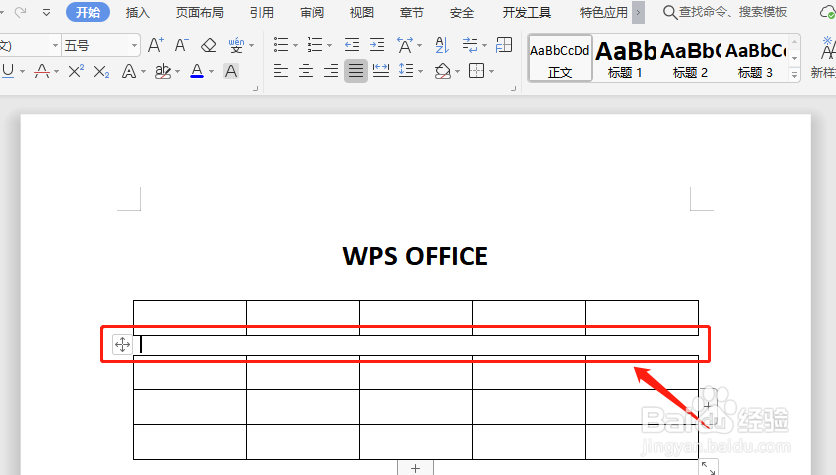Screen dimensions: 836x475
Task: Click the line spacing icon
Action: click(x=407, y=71)
